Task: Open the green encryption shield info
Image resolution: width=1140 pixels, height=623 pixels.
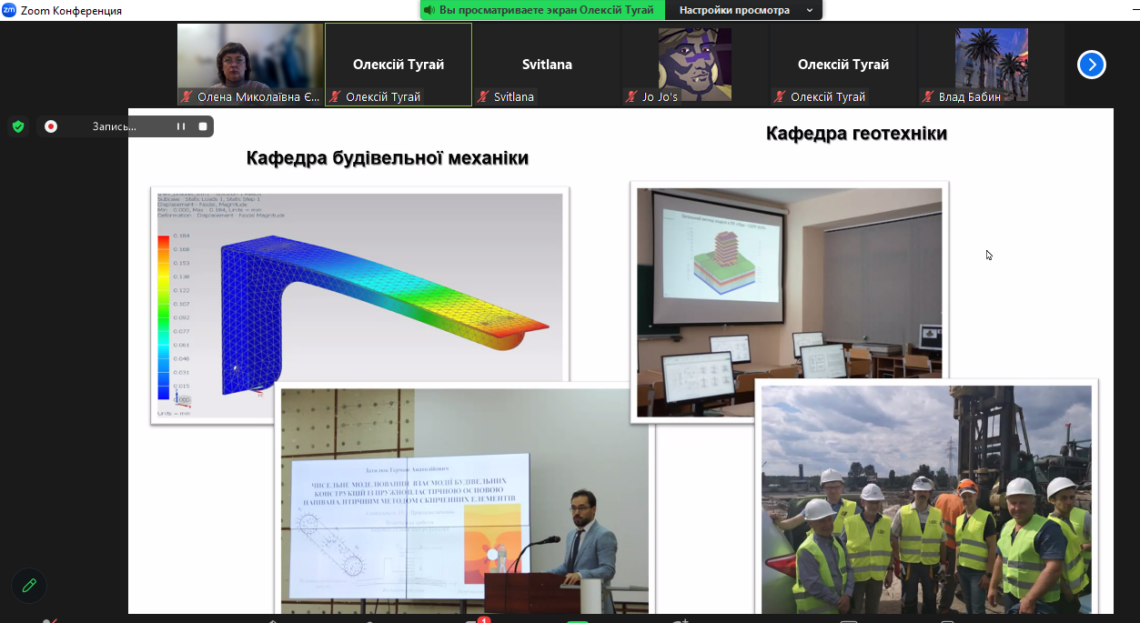Action: click(18, 126)
